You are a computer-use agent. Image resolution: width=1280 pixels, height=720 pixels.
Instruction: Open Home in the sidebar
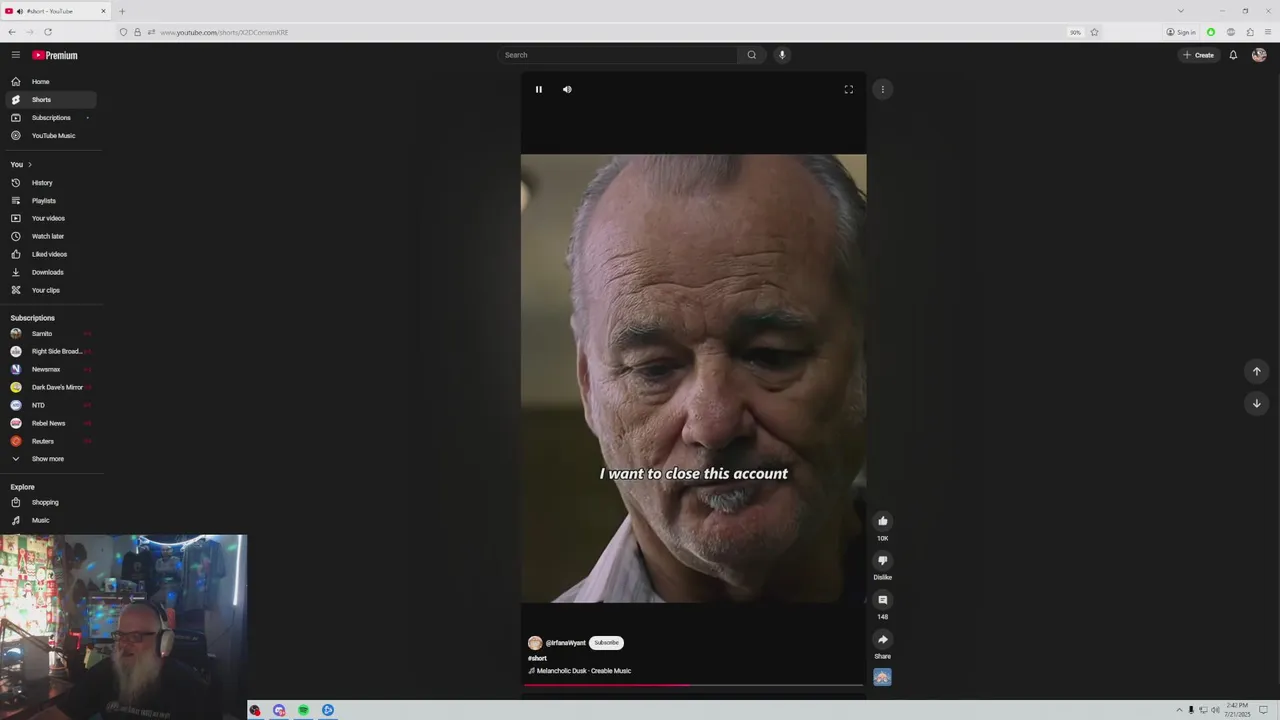pyautogui.click(x=50, y=82)
